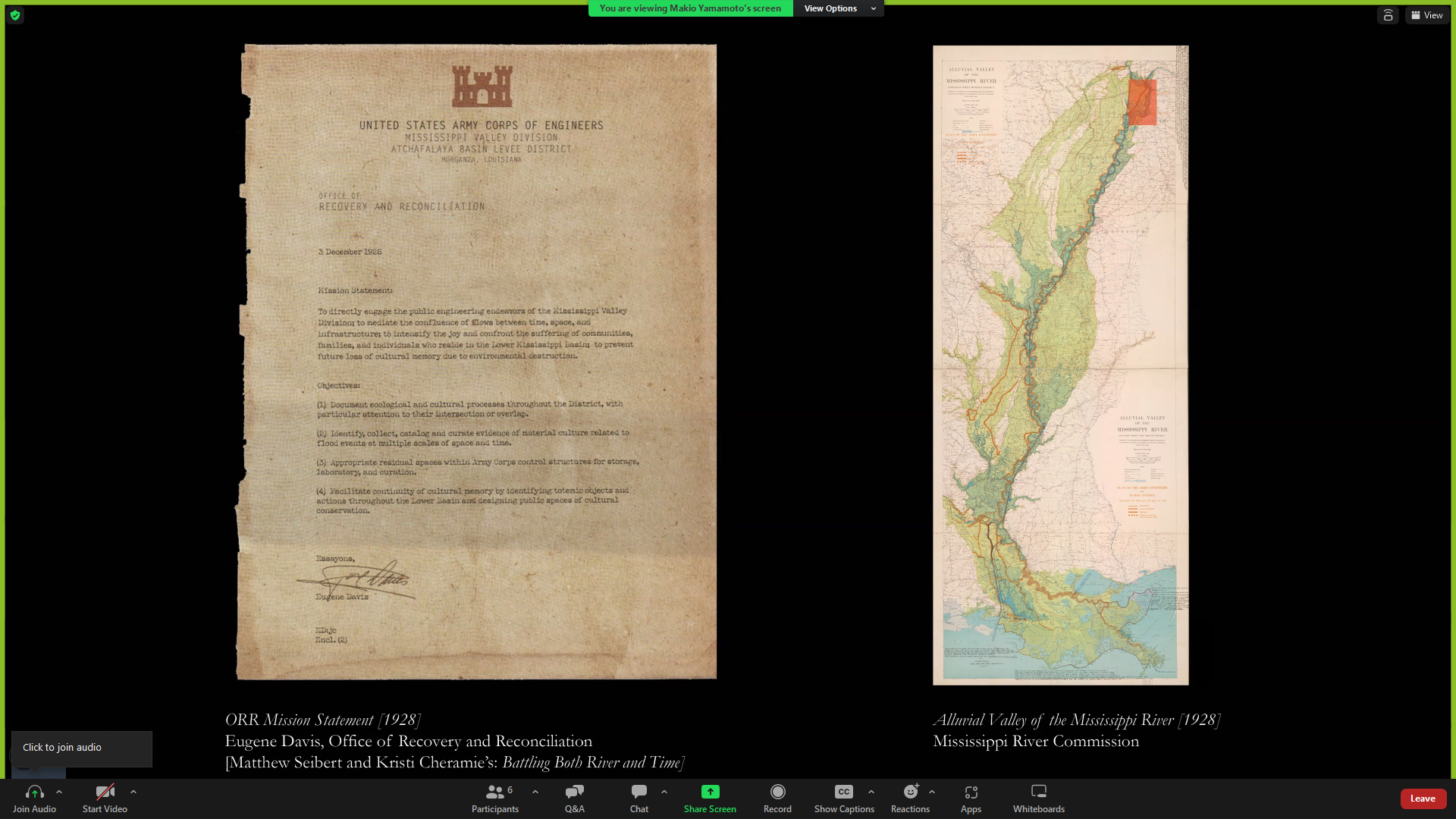Click the green Share Screen button
The width and height of the screenshot is (1456, 819).
coord(710,799)
